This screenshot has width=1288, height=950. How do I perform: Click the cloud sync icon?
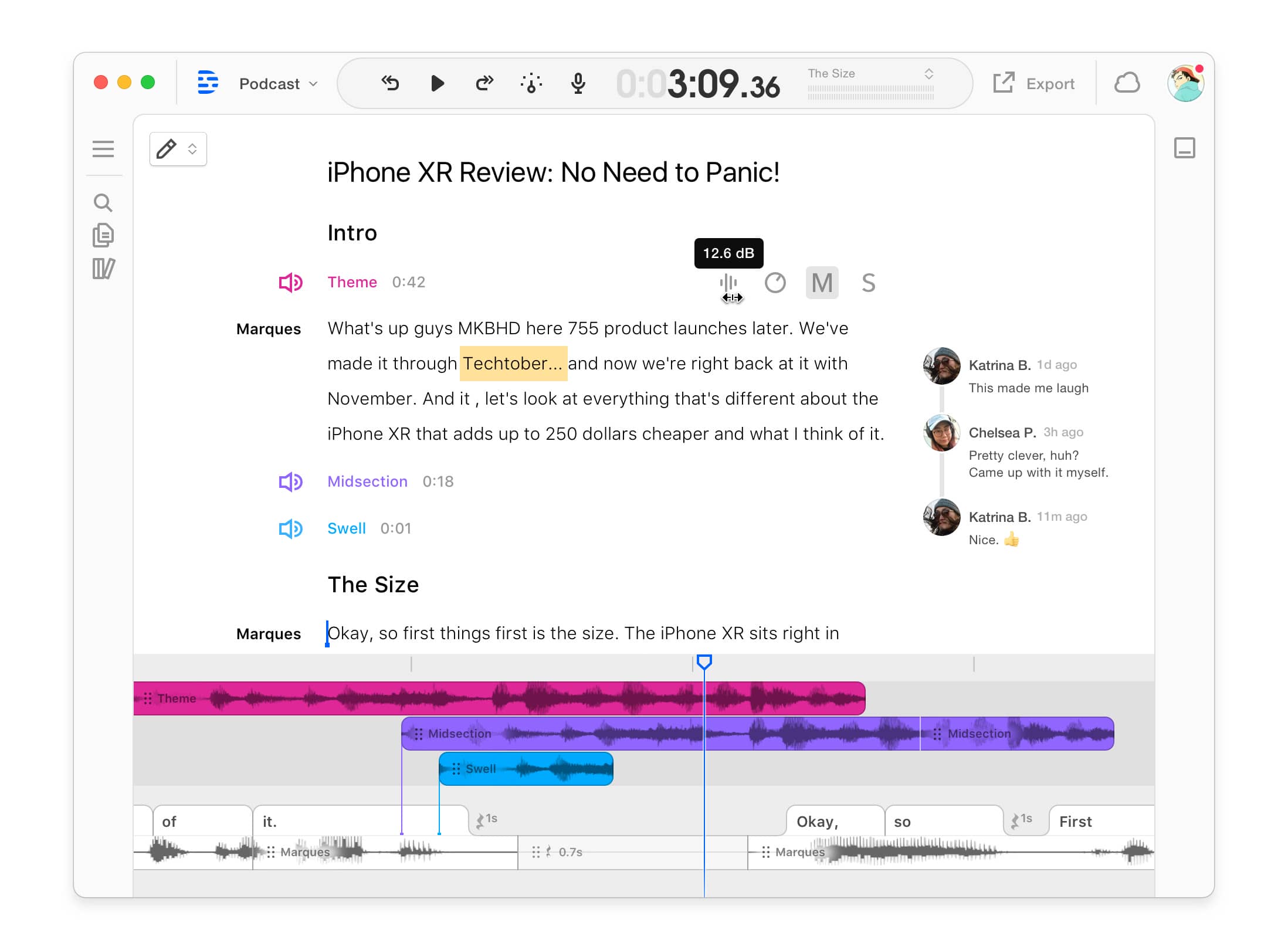click(x=1126, y=83)
